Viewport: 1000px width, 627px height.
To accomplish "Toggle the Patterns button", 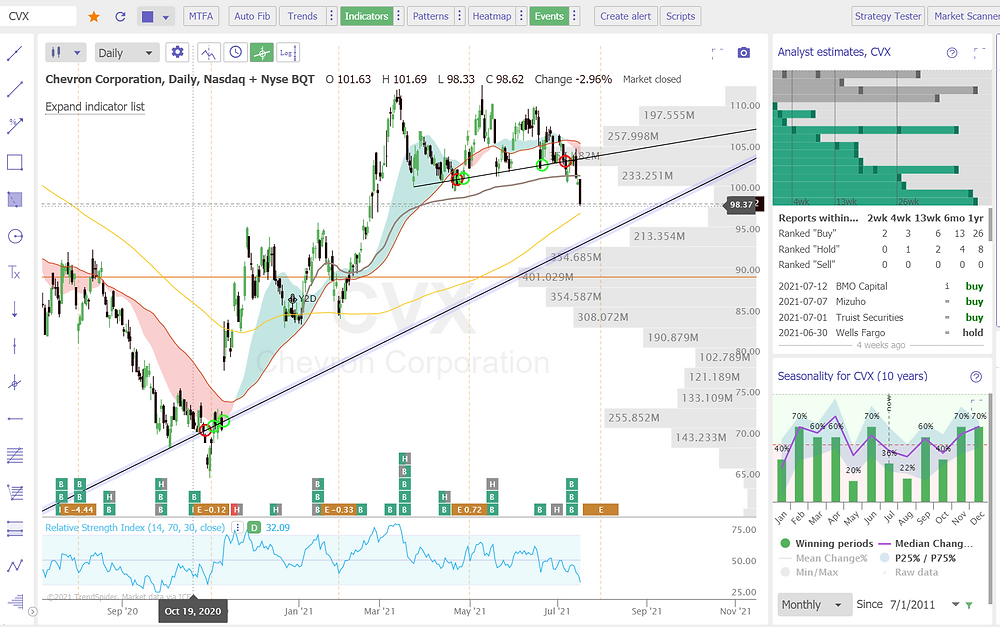I will click(x=430, y=17).
